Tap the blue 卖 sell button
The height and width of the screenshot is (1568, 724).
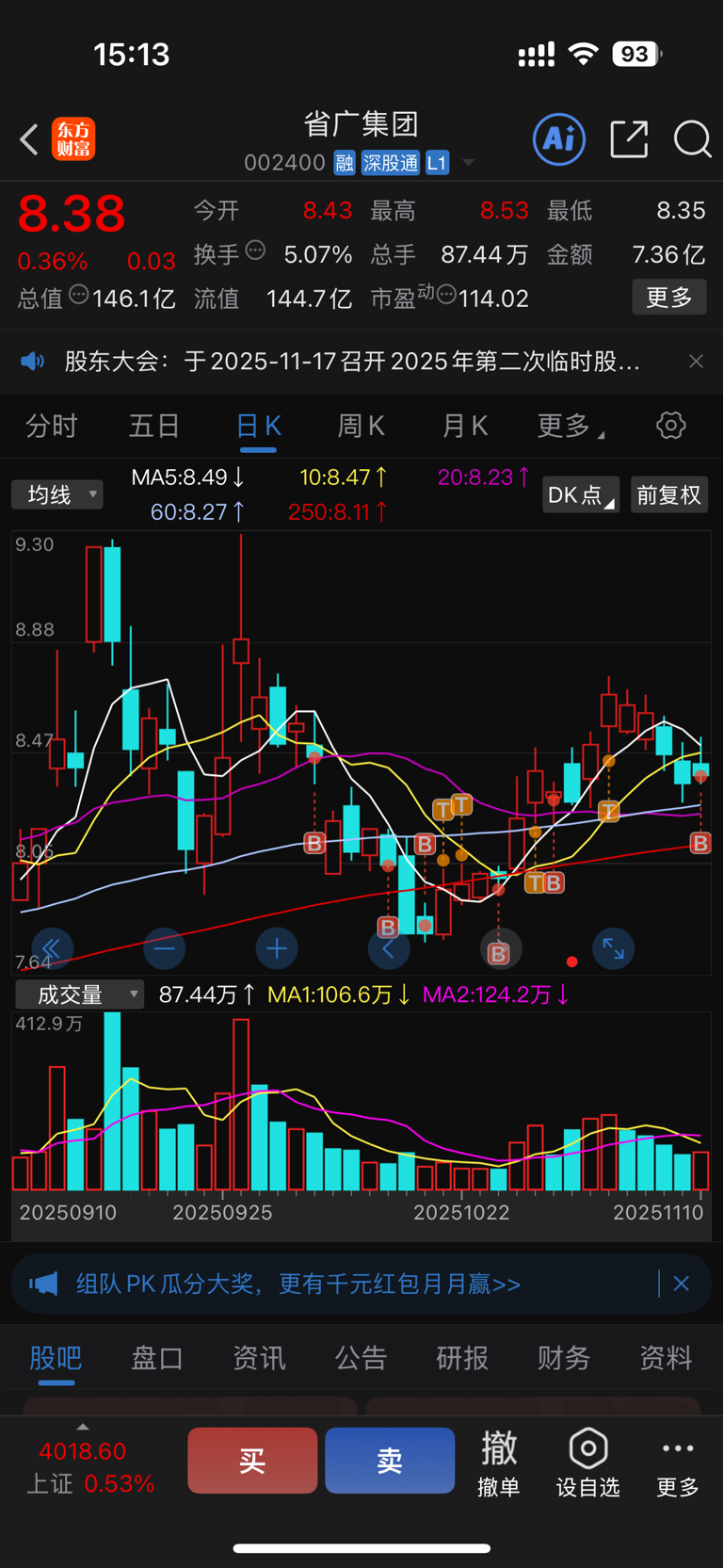[x=390, y=1461]
